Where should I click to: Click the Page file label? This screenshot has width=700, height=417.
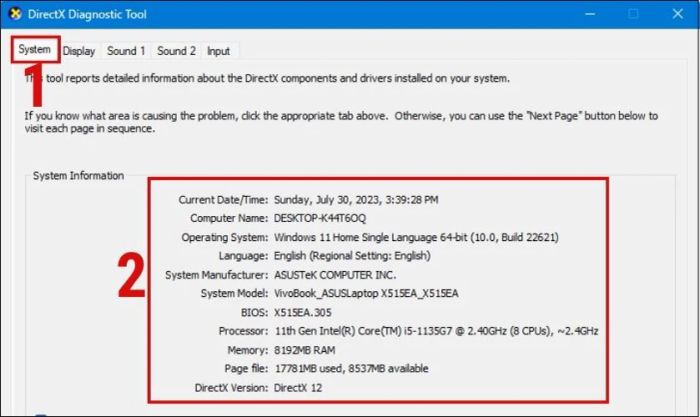pyautogui.click(x=246, y=368)
